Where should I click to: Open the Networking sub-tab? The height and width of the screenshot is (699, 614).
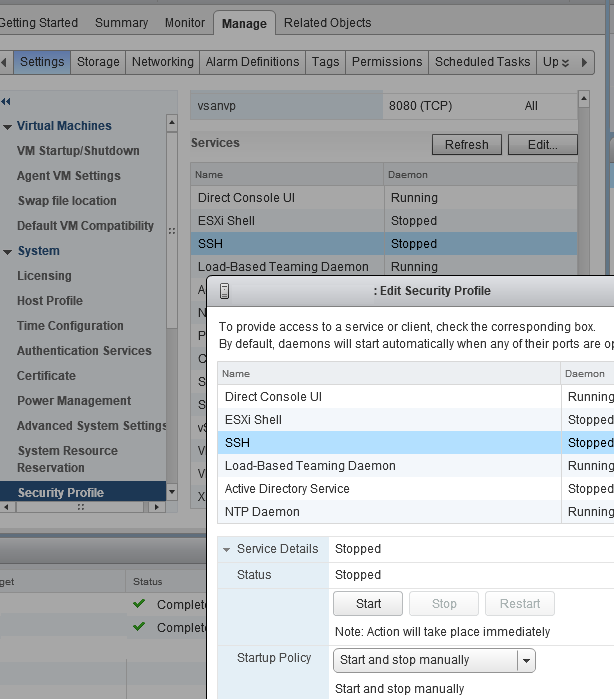(163, 62)
